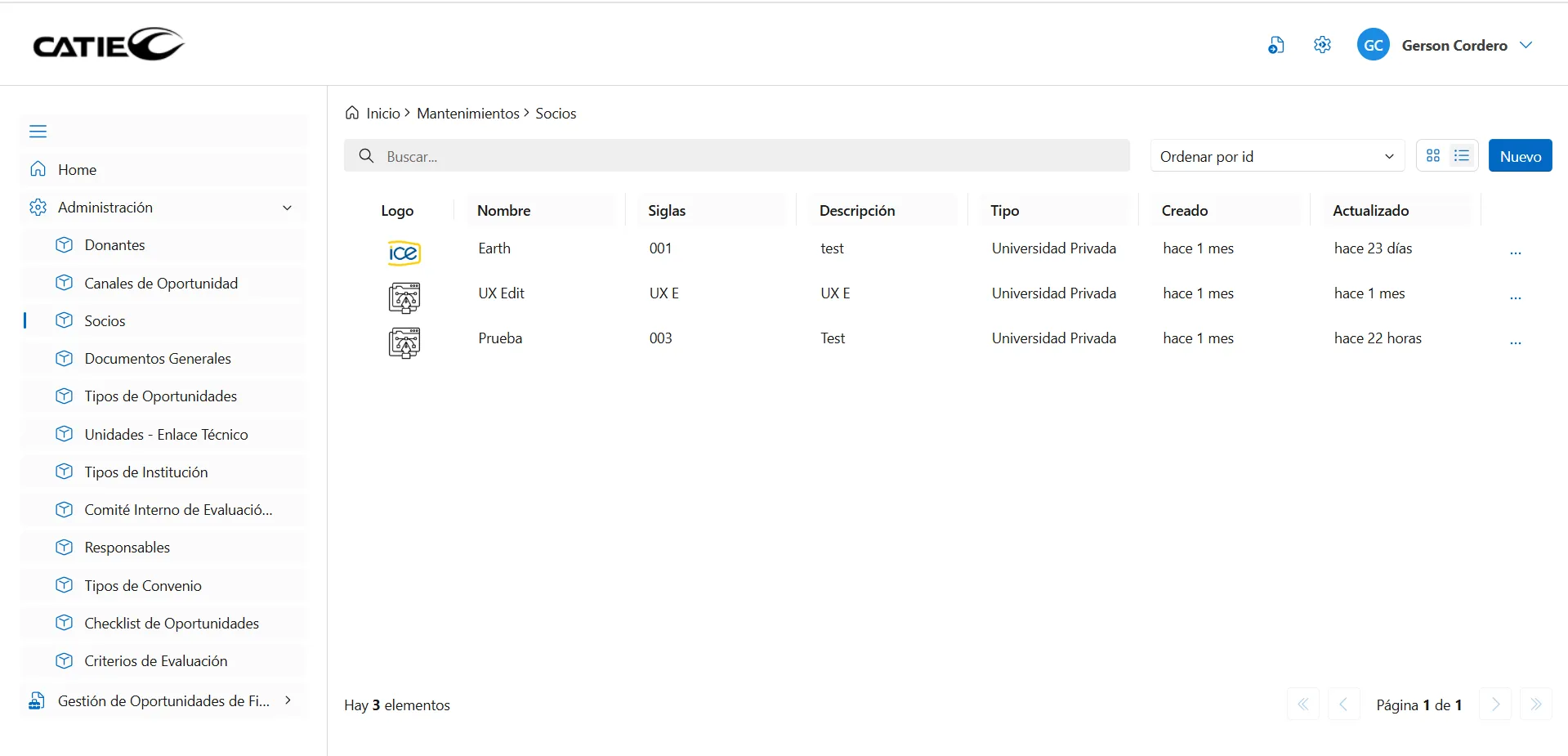This screenshot has width=1568, height=756.
Task: Click the hamburger menu icon in sidebar
Action: coord(38,132)
